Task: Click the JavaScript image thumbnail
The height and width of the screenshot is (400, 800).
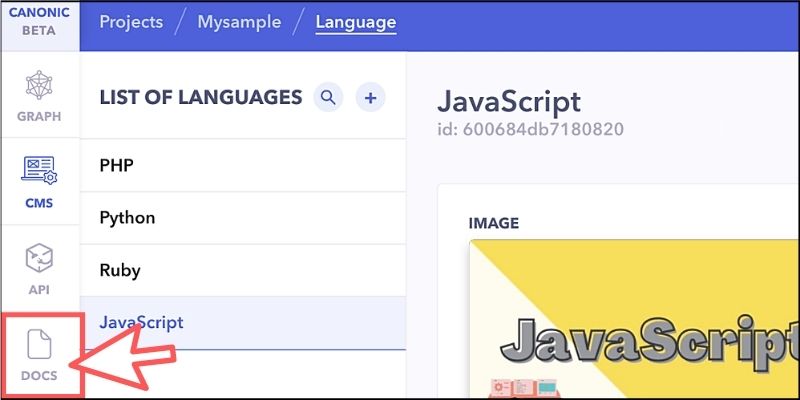Action: [x=634, y=319]
